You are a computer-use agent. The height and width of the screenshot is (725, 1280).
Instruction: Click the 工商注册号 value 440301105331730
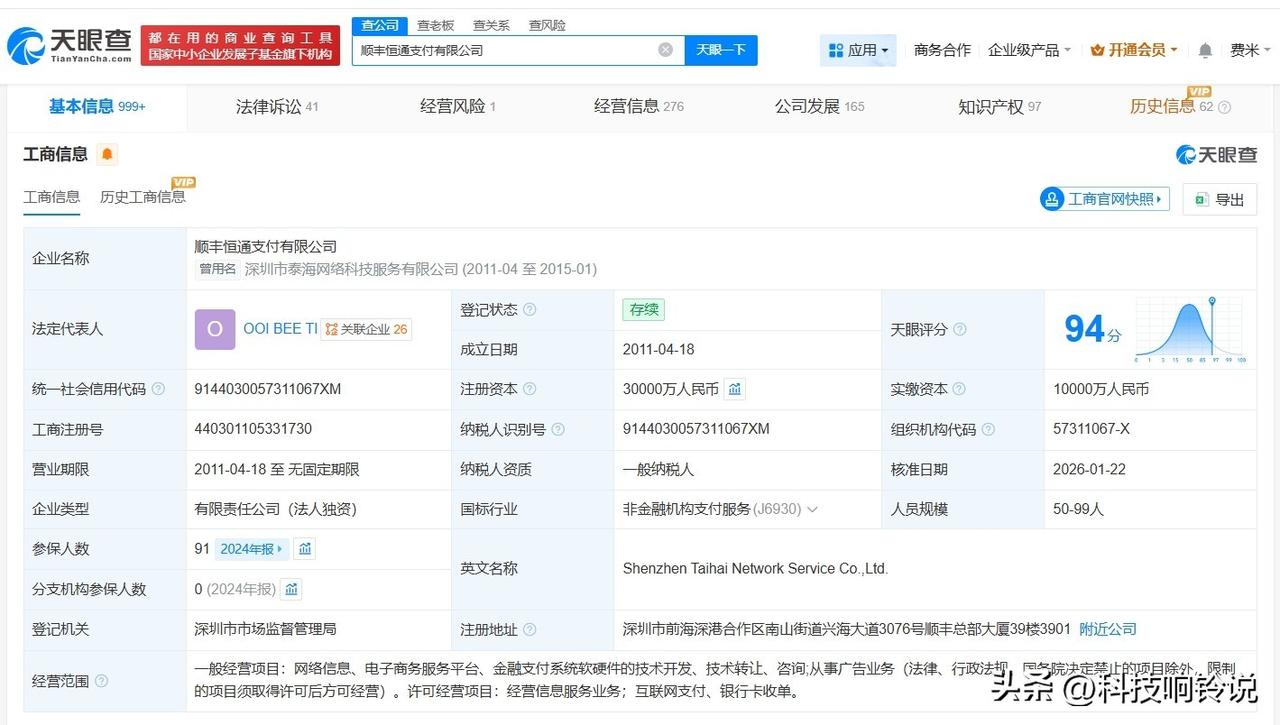[x=254, y=429]
